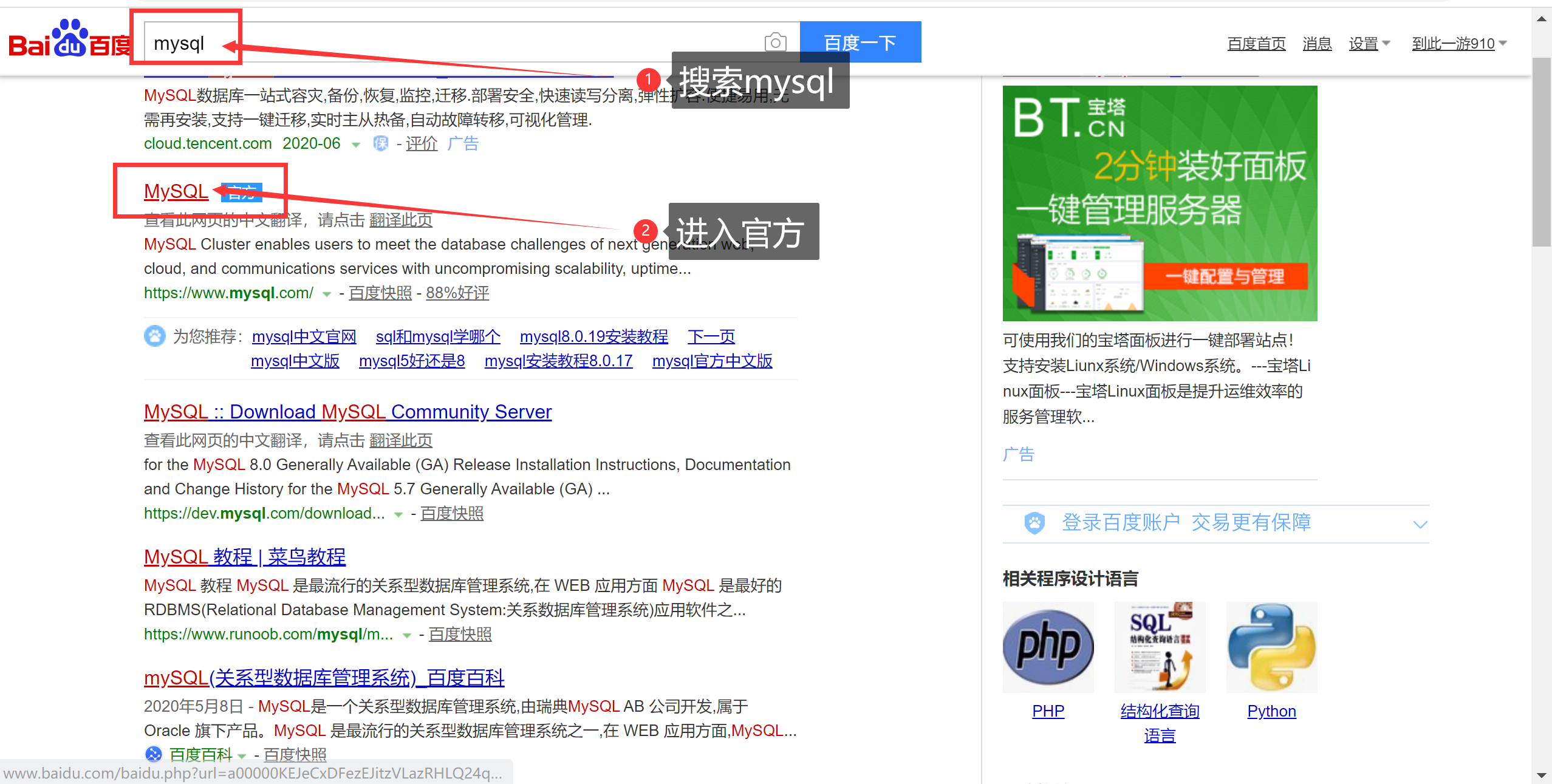Open dropdown arrow after www.mysql.com URL
Image resolution: width=1552 pixels, height=784 pixels.
click(327, 294)
